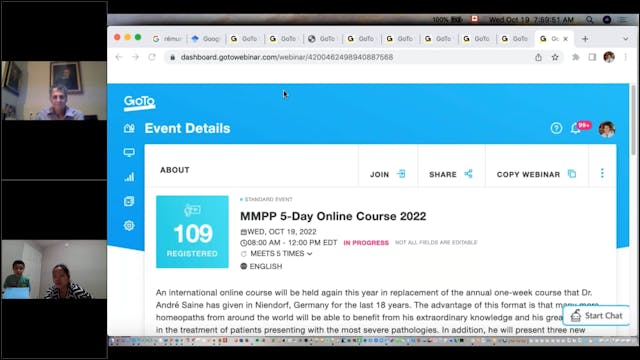
Task: Switch to the GoTo tab with globe icon
Action: click(322, 39)
